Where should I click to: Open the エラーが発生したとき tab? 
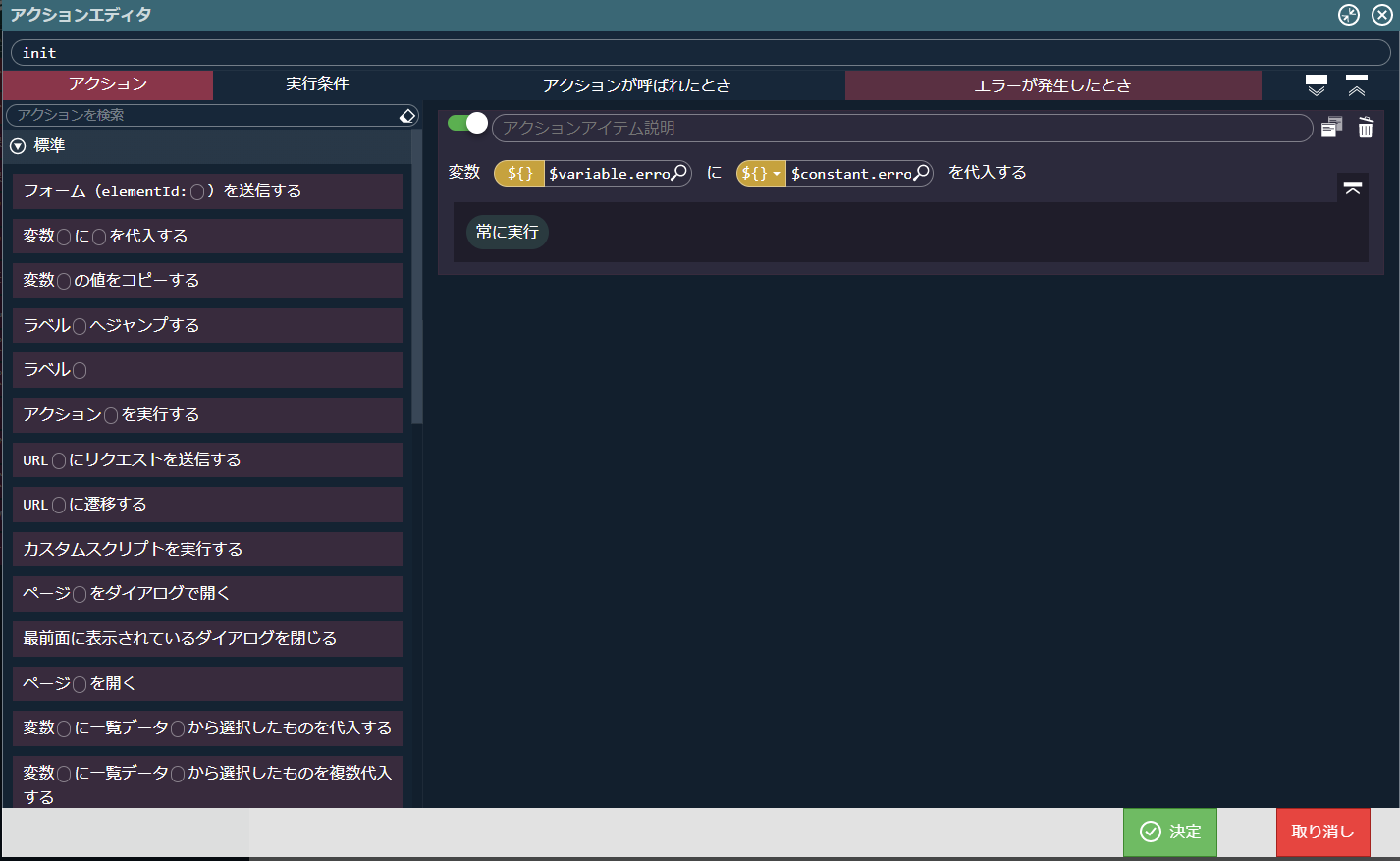(1052, 85)
